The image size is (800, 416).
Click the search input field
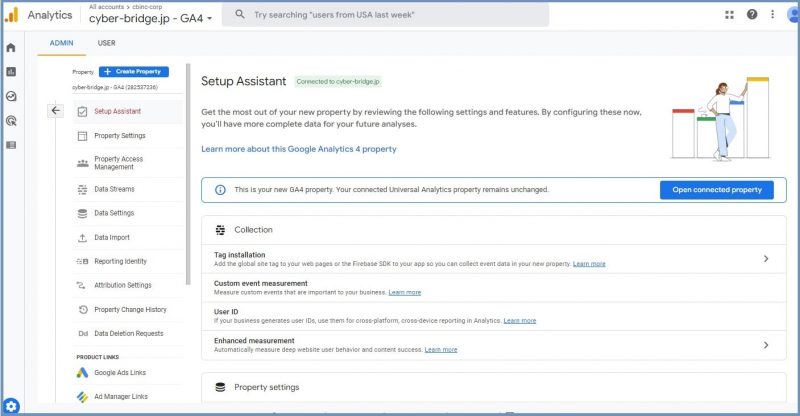coord(385,15)
